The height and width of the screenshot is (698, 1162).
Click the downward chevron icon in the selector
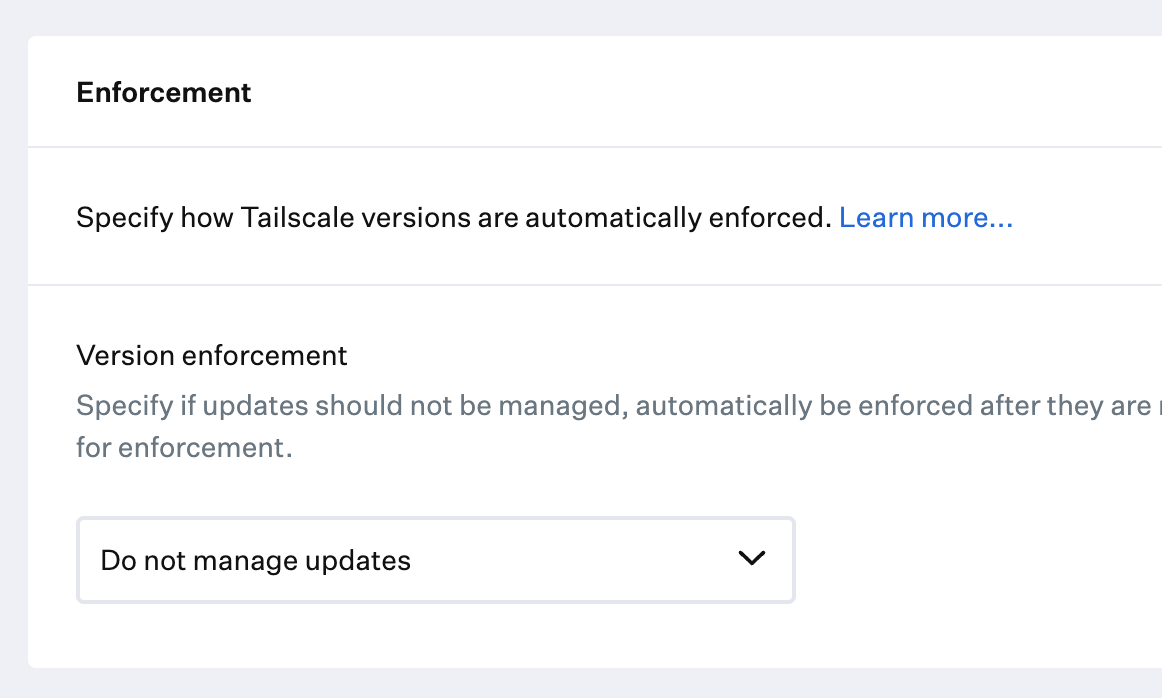[751, 559]
